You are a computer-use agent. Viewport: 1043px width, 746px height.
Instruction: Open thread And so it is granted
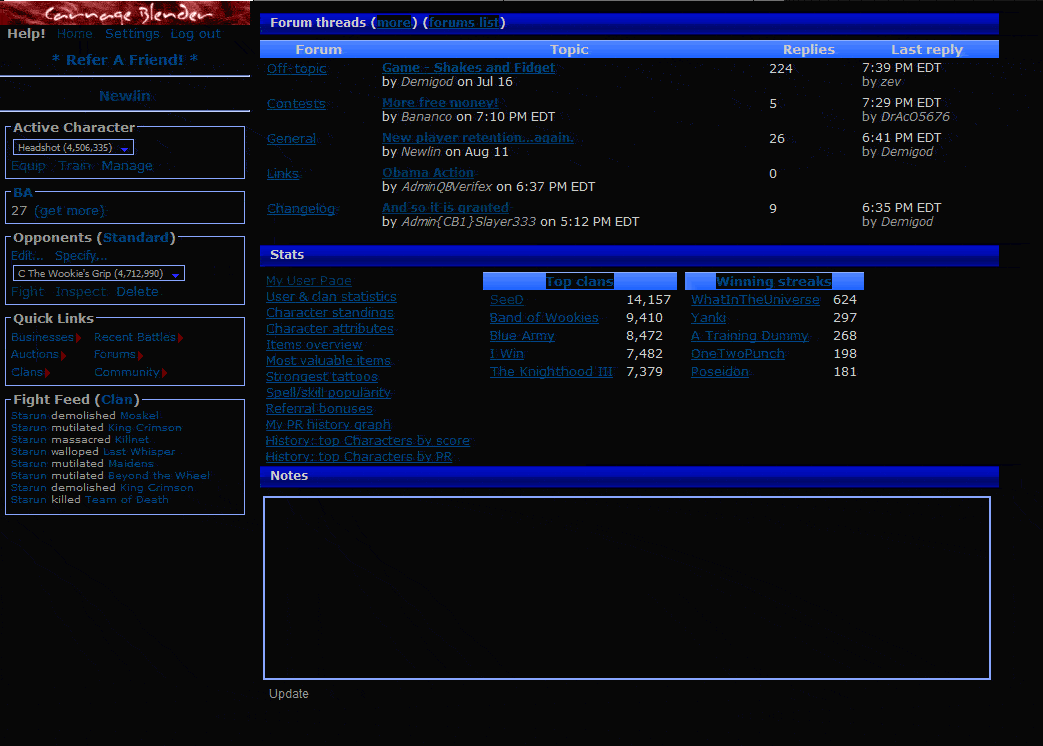click(445, 207)
